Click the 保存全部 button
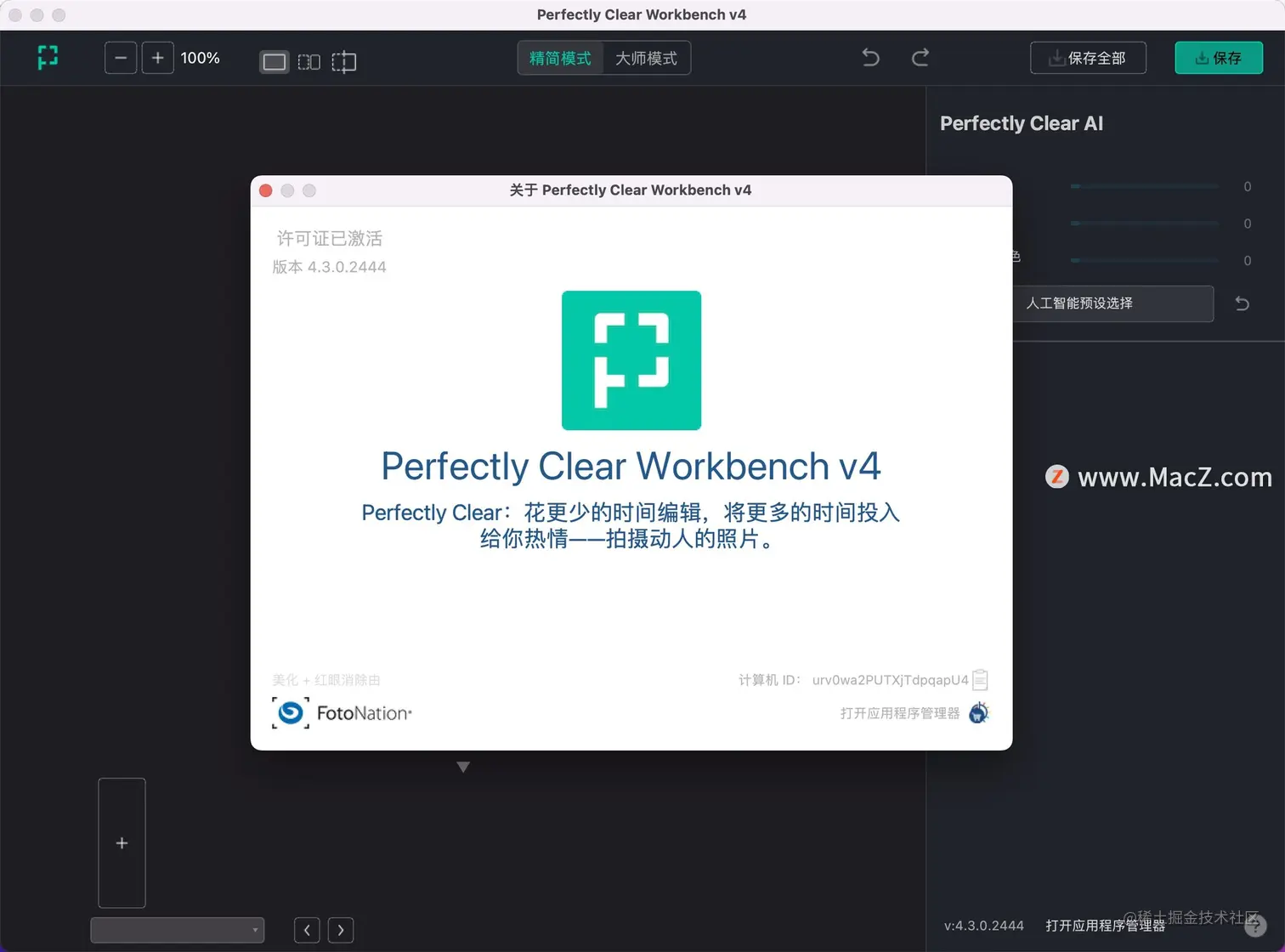Screen dimensions: 1285x952 [x=1088, y=58]
